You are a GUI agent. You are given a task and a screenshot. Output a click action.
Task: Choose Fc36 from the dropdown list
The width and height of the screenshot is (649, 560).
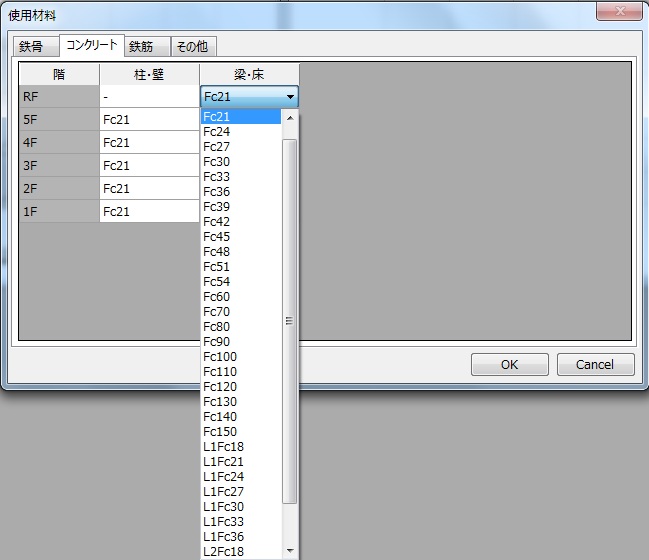241,192
